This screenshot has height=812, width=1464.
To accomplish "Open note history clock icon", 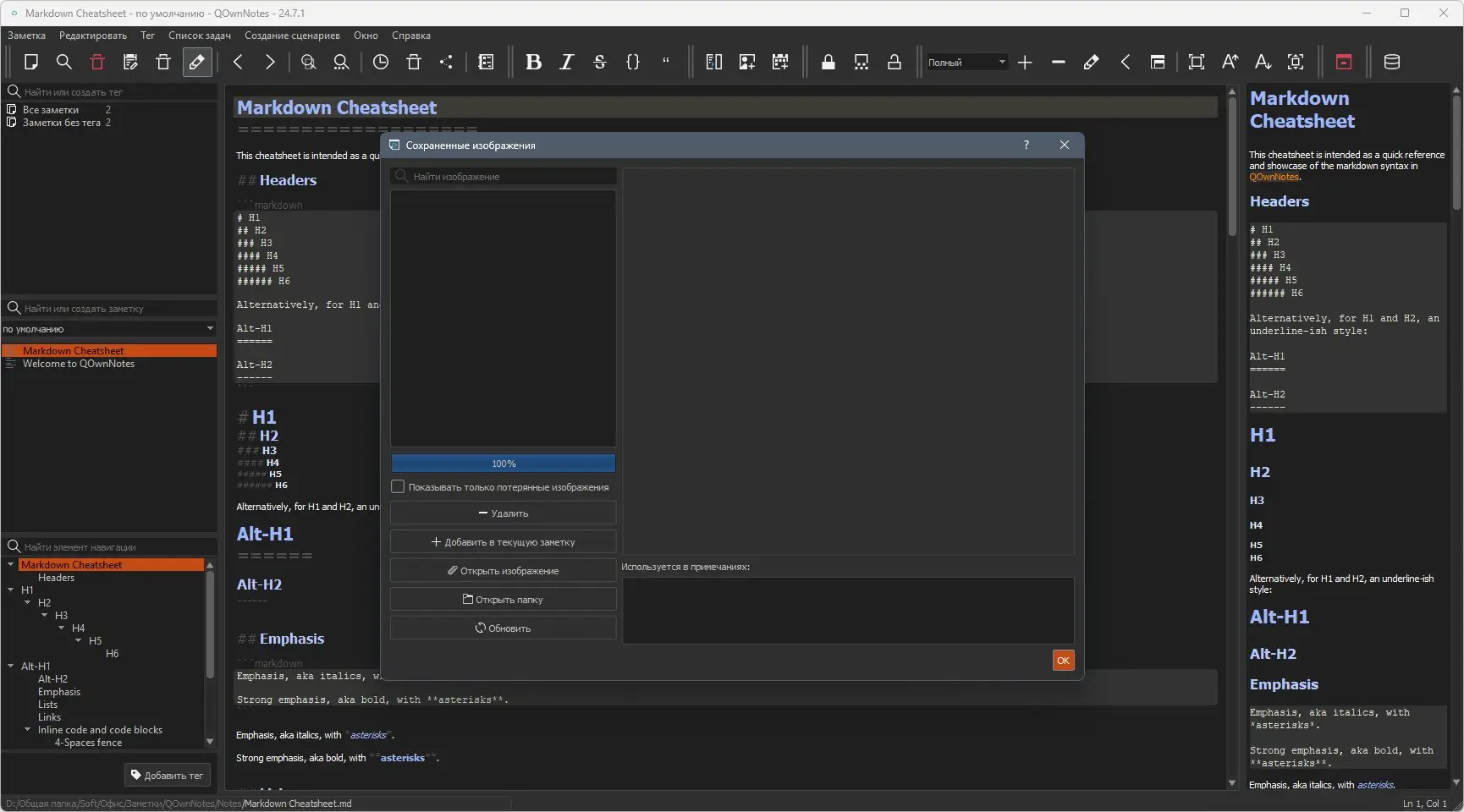I will [x=381, y=62].
